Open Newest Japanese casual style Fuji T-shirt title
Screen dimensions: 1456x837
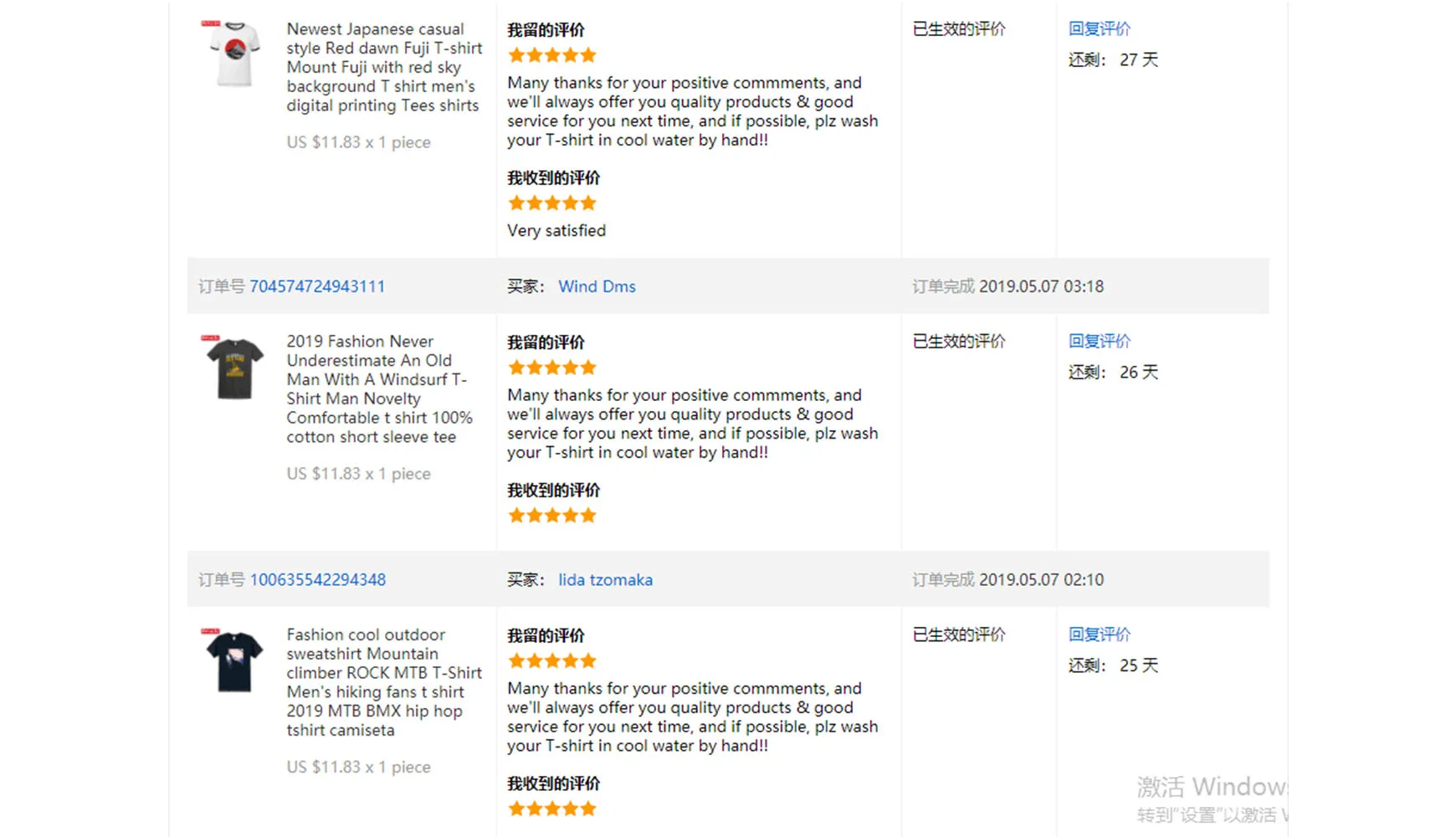tap(384, 67)
